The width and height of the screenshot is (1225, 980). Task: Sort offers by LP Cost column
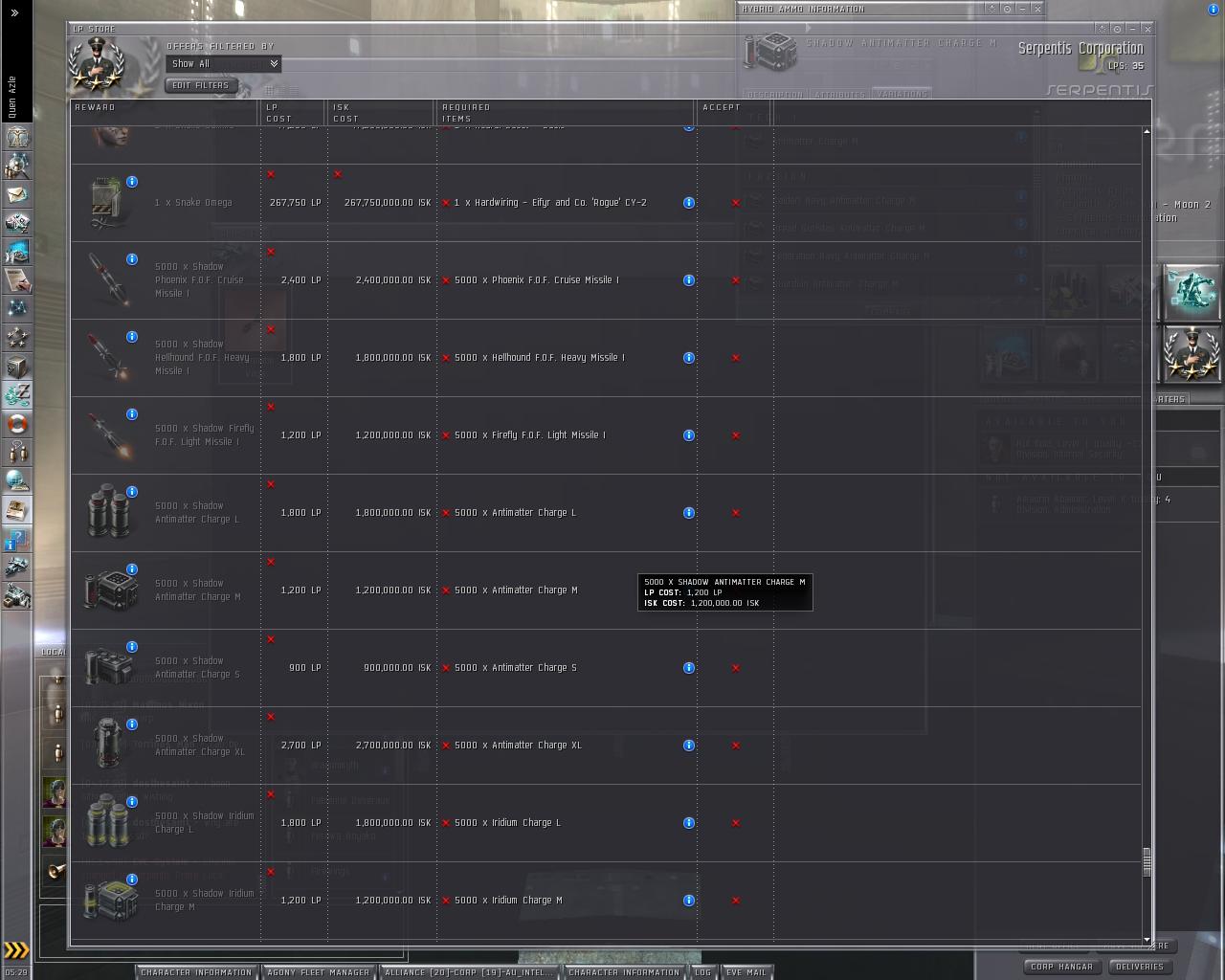tap(294, 112)
